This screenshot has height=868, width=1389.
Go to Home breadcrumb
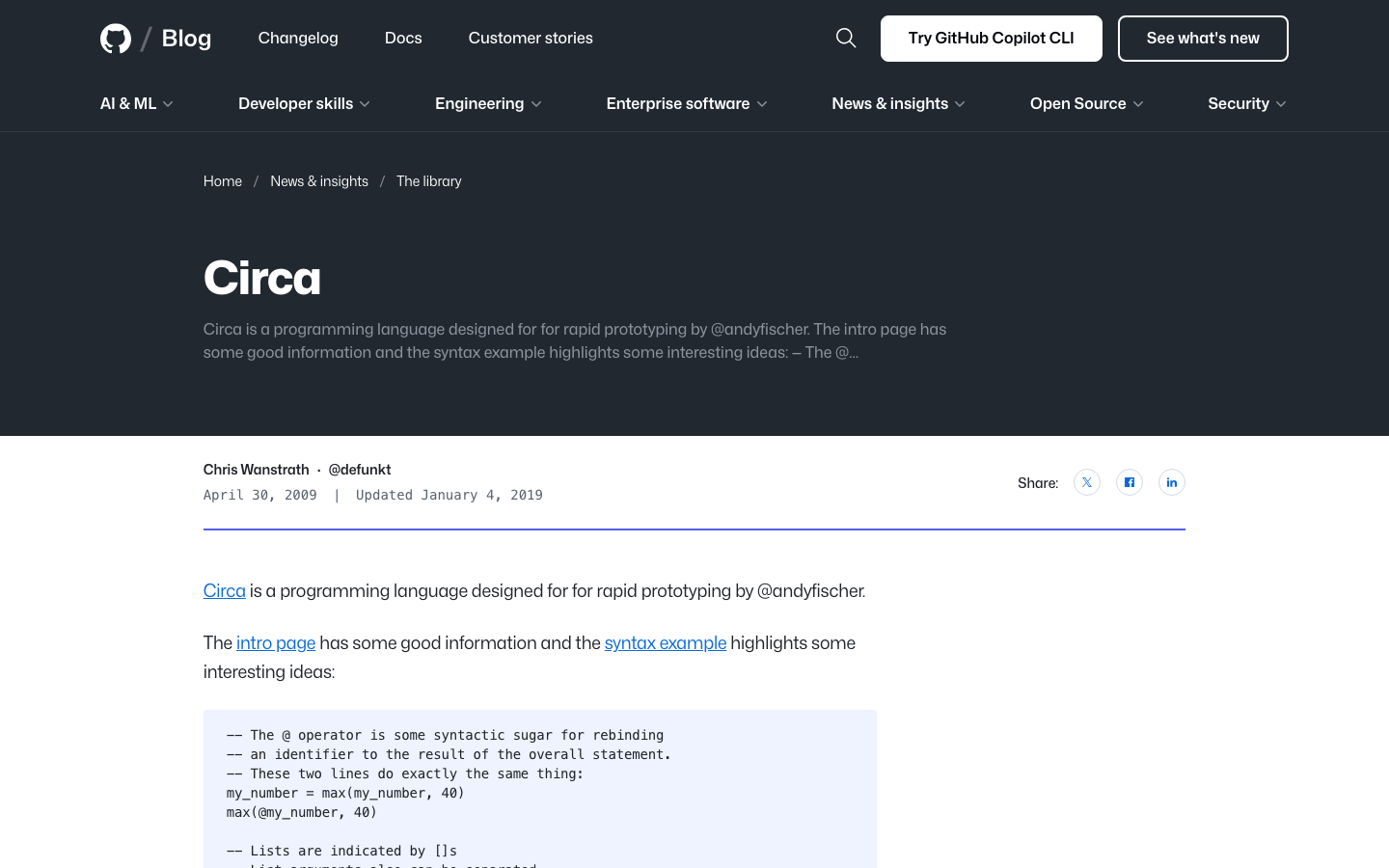click(223, 181)
